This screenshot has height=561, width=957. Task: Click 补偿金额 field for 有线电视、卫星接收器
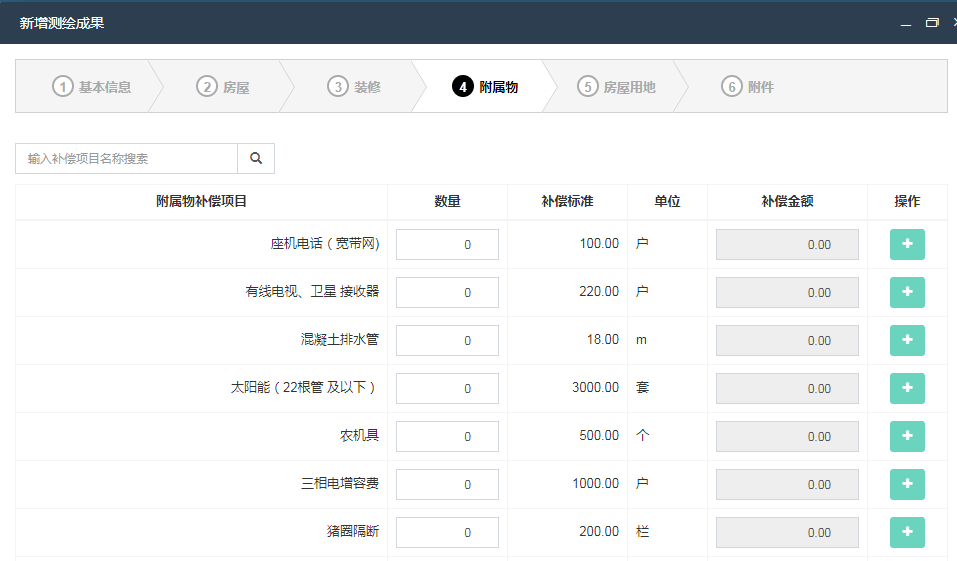point(787,292)
